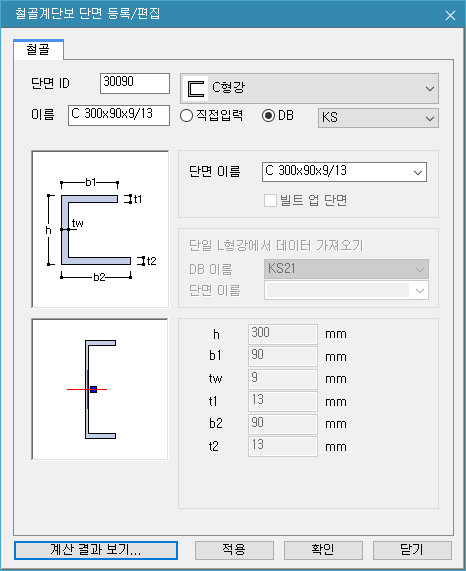The width and height of the screenshot is (466, 571).
Task: Toggle the 빌트 업 단면 checkbox
Action: pos(270,200)
